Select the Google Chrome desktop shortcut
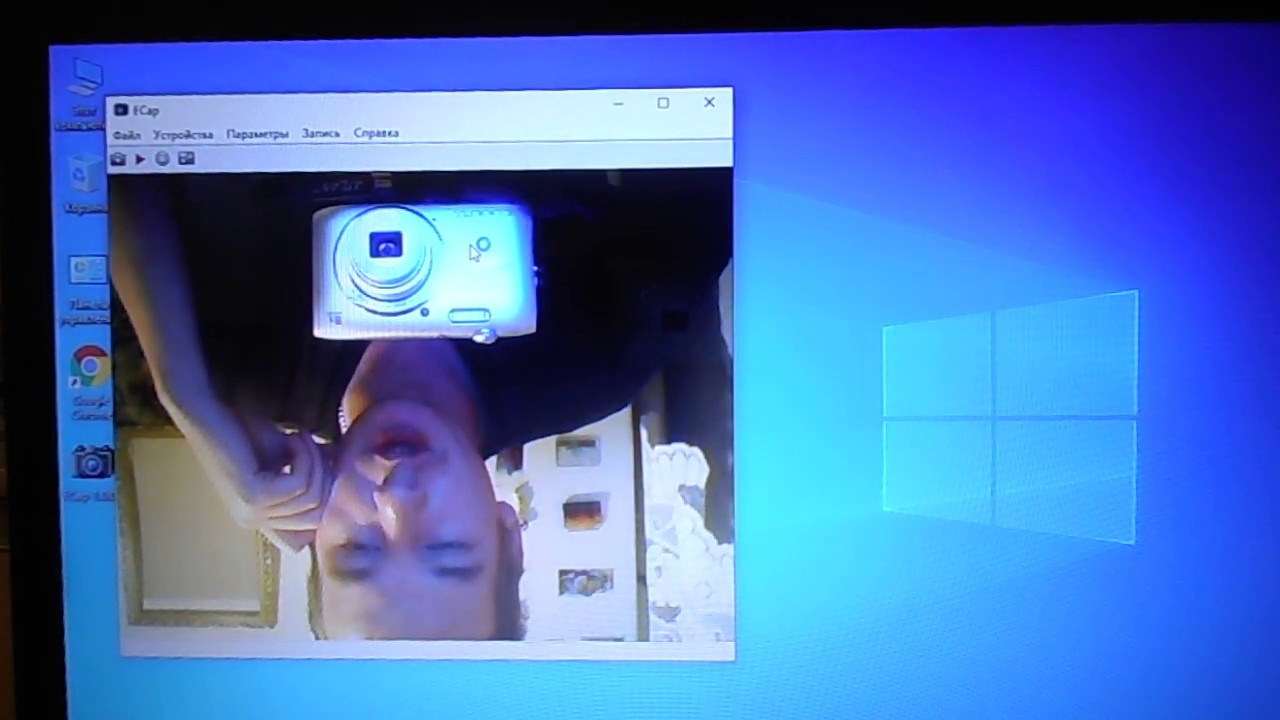Viewport: 1280px width, 720px height. pos(90,369)
